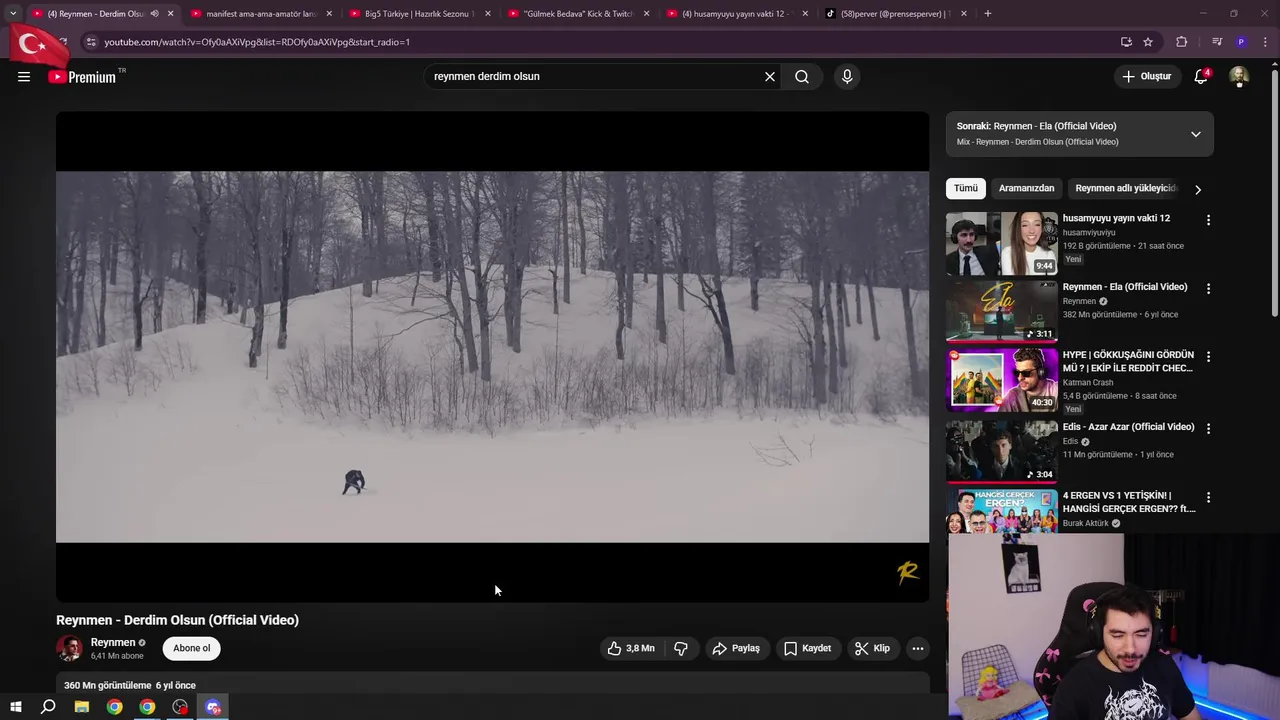The image size is (1280, 720).
Task: Clear the search box with X icon
Action: coord(770,77)
